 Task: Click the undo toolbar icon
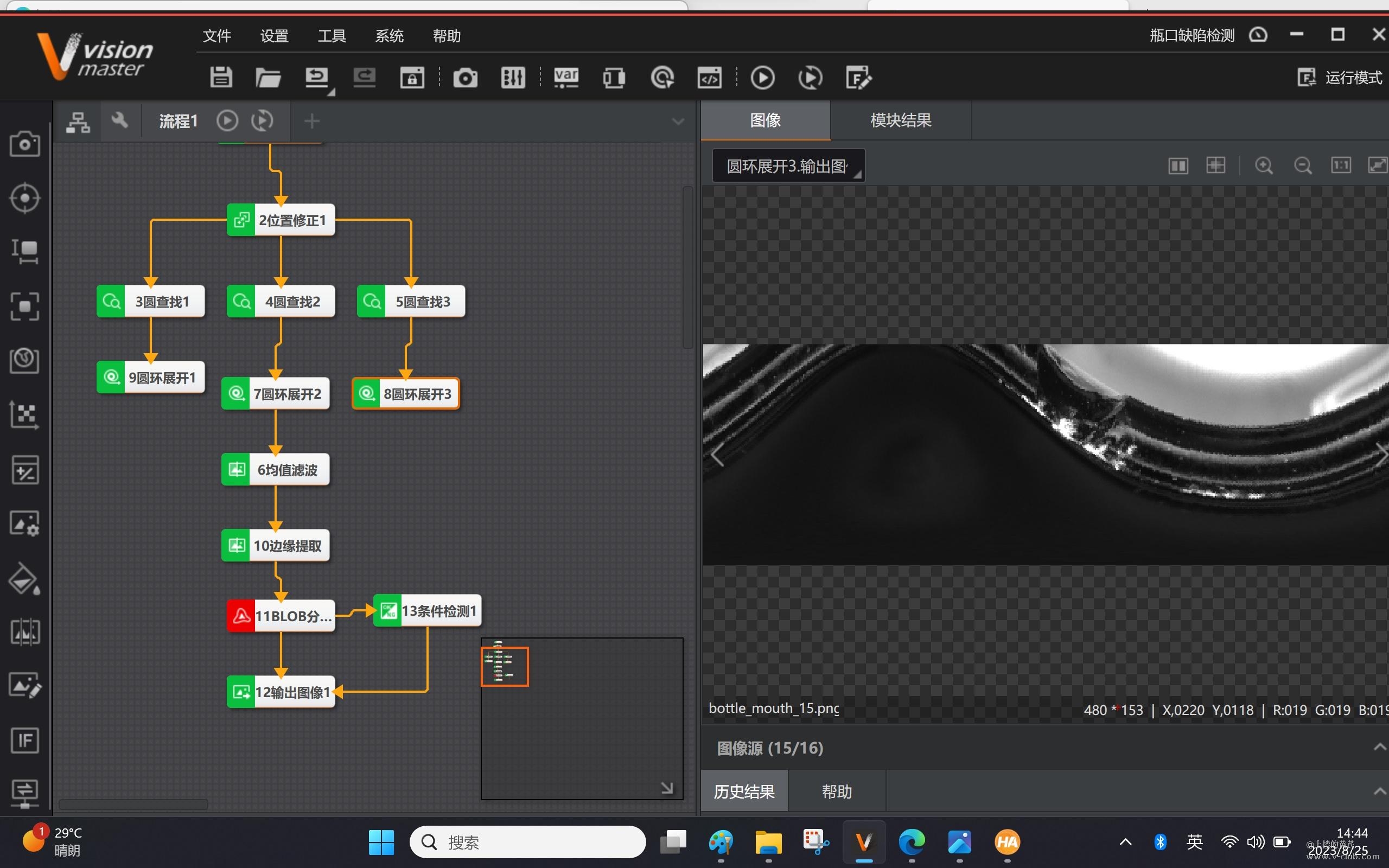click(x=316, y=77)
